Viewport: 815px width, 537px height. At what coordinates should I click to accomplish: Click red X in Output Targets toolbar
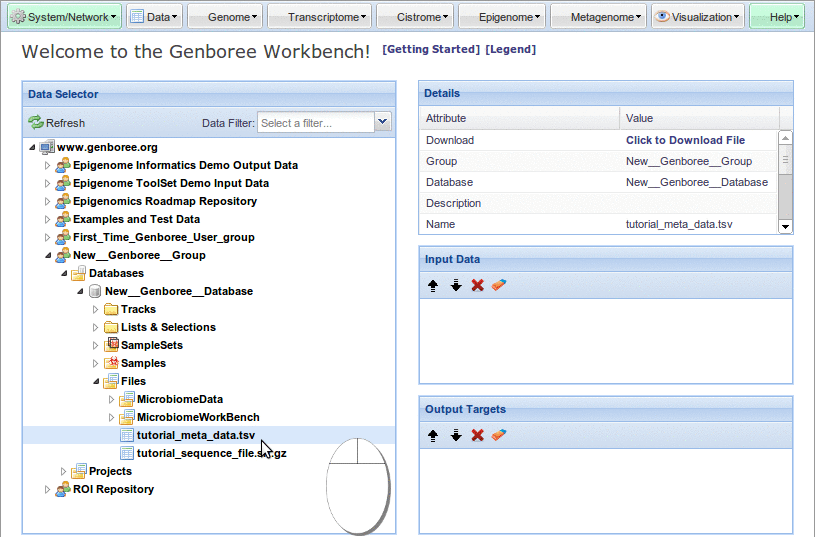pyautogui.click(x=477, y=435)
